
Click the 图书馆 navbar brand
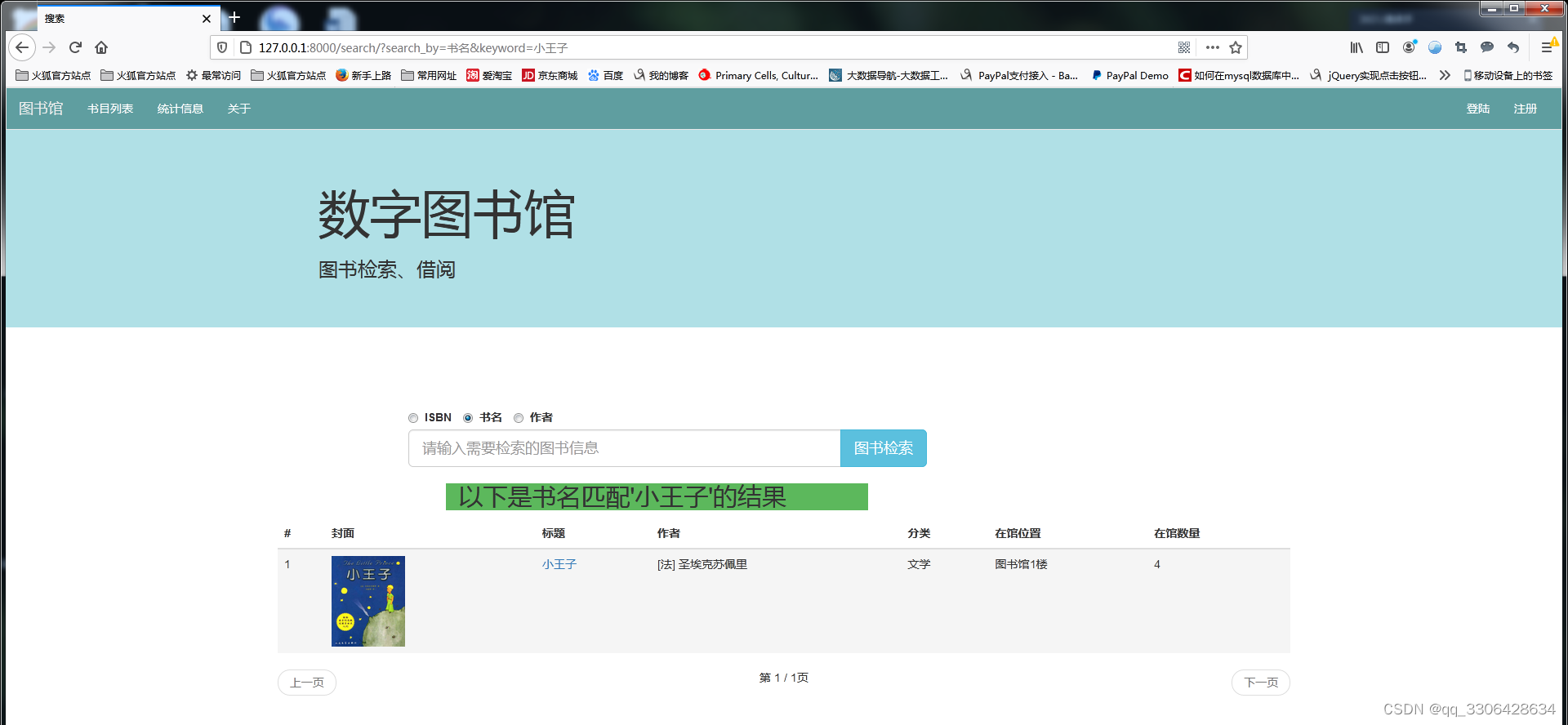coord(41,109)
